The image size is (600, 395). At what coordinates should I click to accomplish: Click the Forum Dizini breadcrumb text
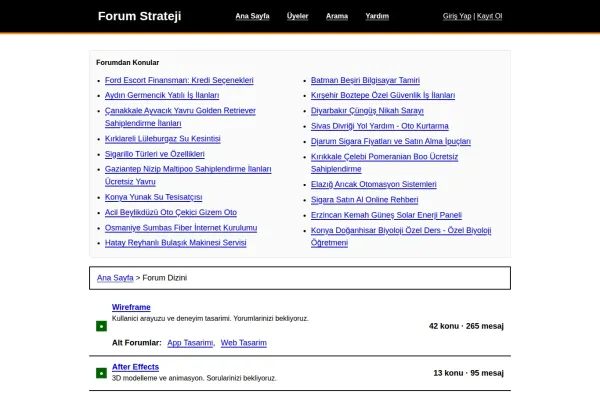pyautogui.click(x=165, y=278)
